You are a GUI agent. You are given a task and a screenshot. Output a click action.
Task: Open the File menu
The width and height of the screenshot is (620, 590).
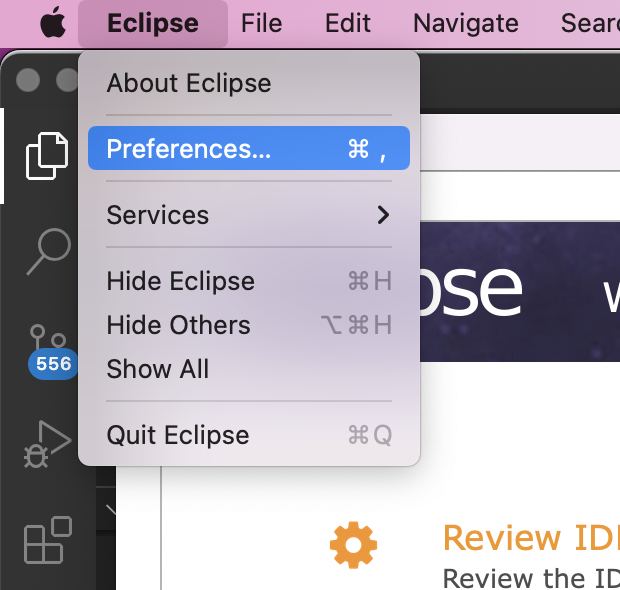(x=262, y=23)
